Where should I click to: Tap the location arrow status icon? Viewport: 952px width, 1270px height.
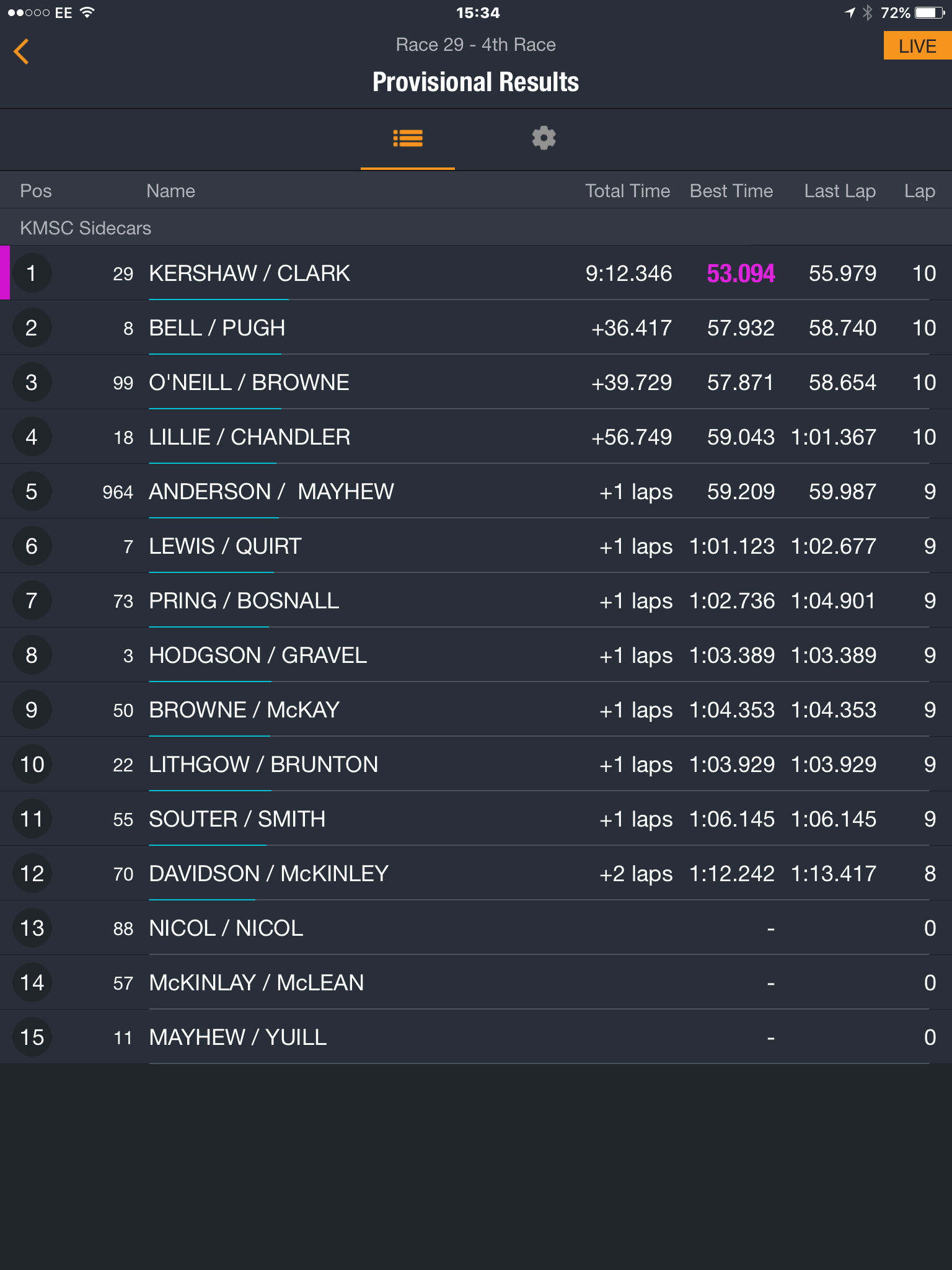[x=850, y=12]
